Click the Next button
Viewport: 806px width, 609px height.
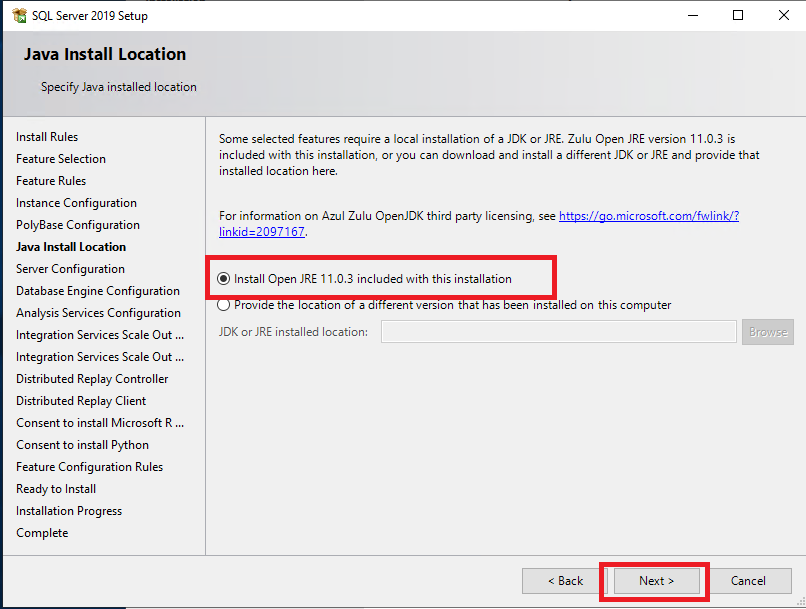click(656, 581)
